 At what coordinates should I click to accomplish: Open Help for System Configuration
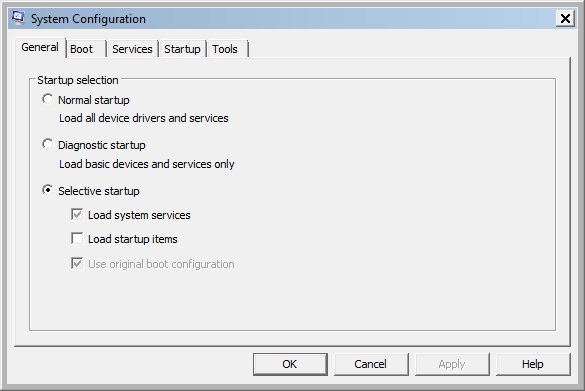(x=533, y=364)
